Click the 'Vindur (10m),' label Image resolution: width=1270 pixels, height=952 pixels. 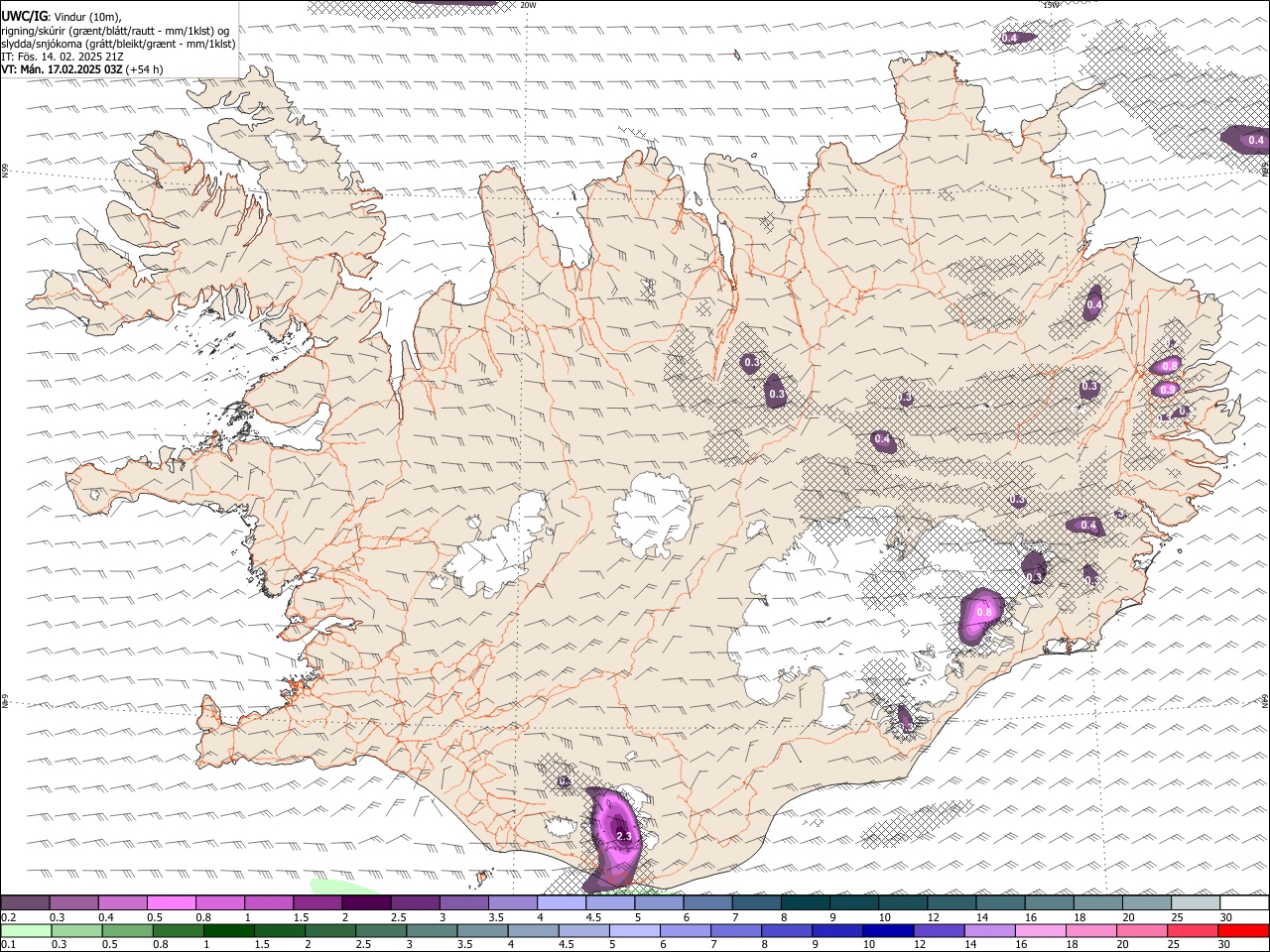tap(87, 17)
